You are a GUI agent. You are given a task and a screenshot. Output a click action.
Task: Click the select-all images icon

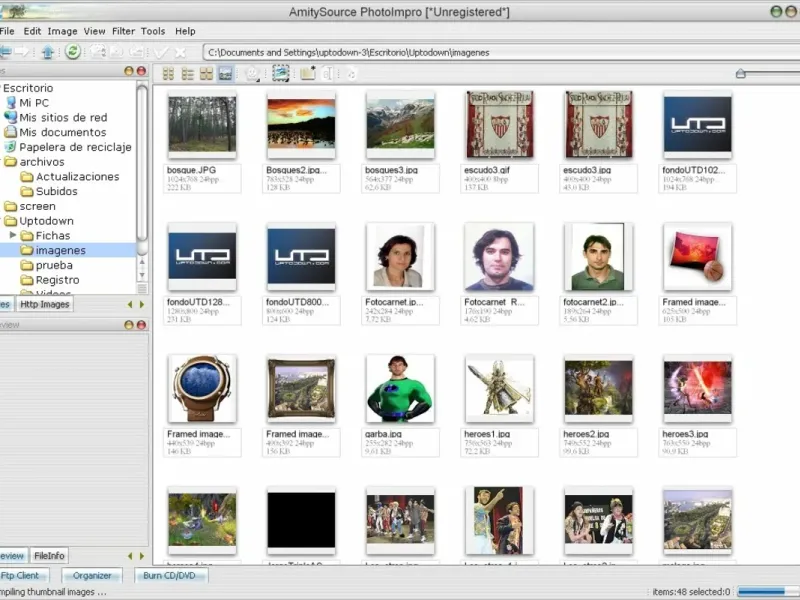click(281, 73)
